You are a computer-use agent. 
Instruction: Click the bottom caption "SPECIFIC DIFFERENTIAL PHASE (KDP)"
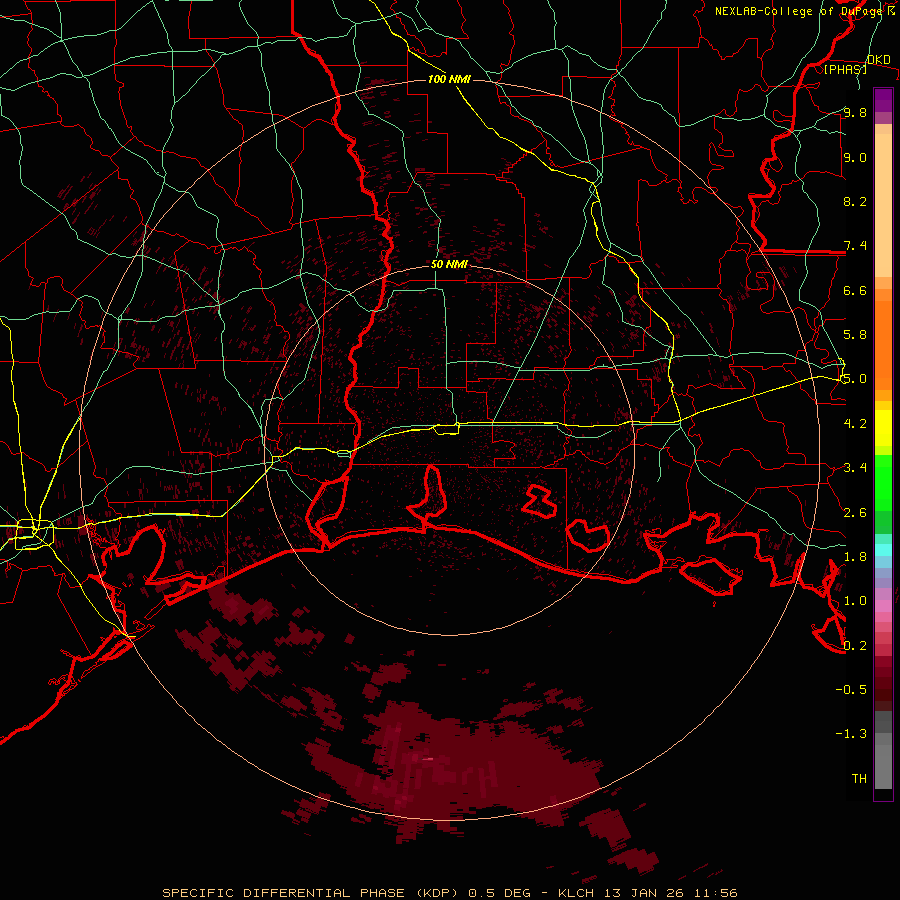click(x=310, y=893)
